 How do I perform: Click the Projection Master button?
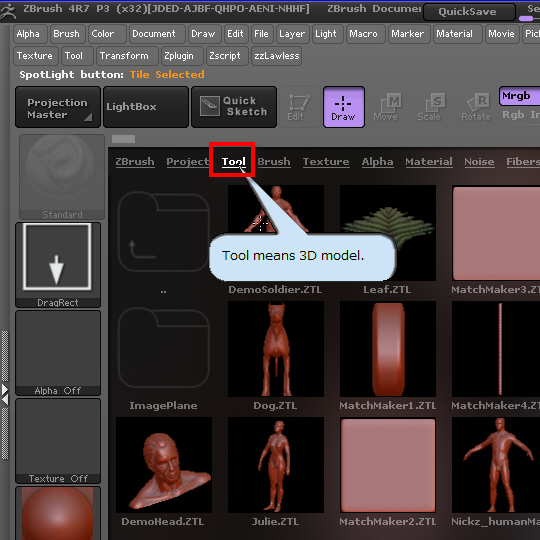click(58, 107)
